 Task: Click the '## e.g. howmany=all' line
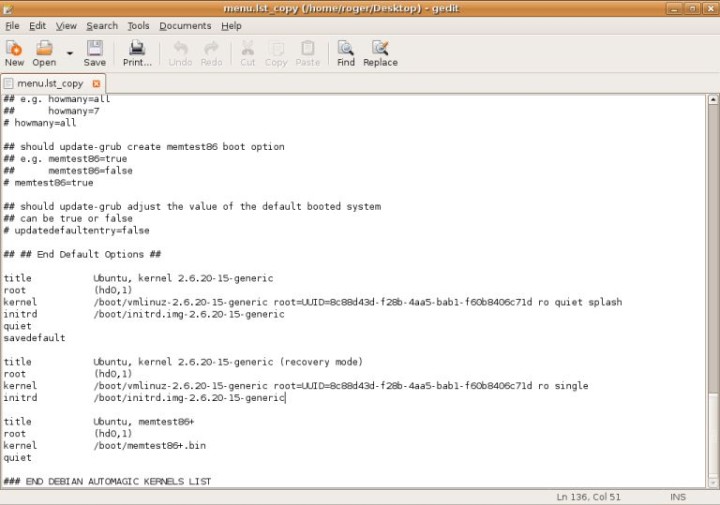point(57,99)
